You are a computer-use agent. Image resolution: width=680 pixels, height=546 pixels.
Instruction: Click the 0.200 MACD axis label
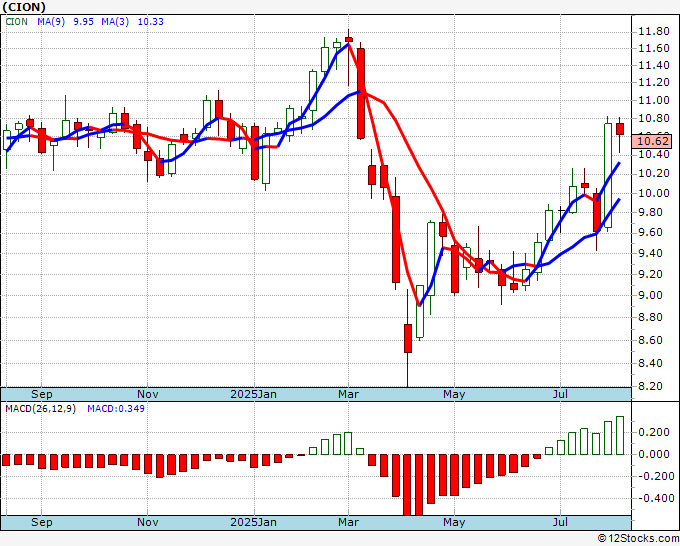(654, 432)
